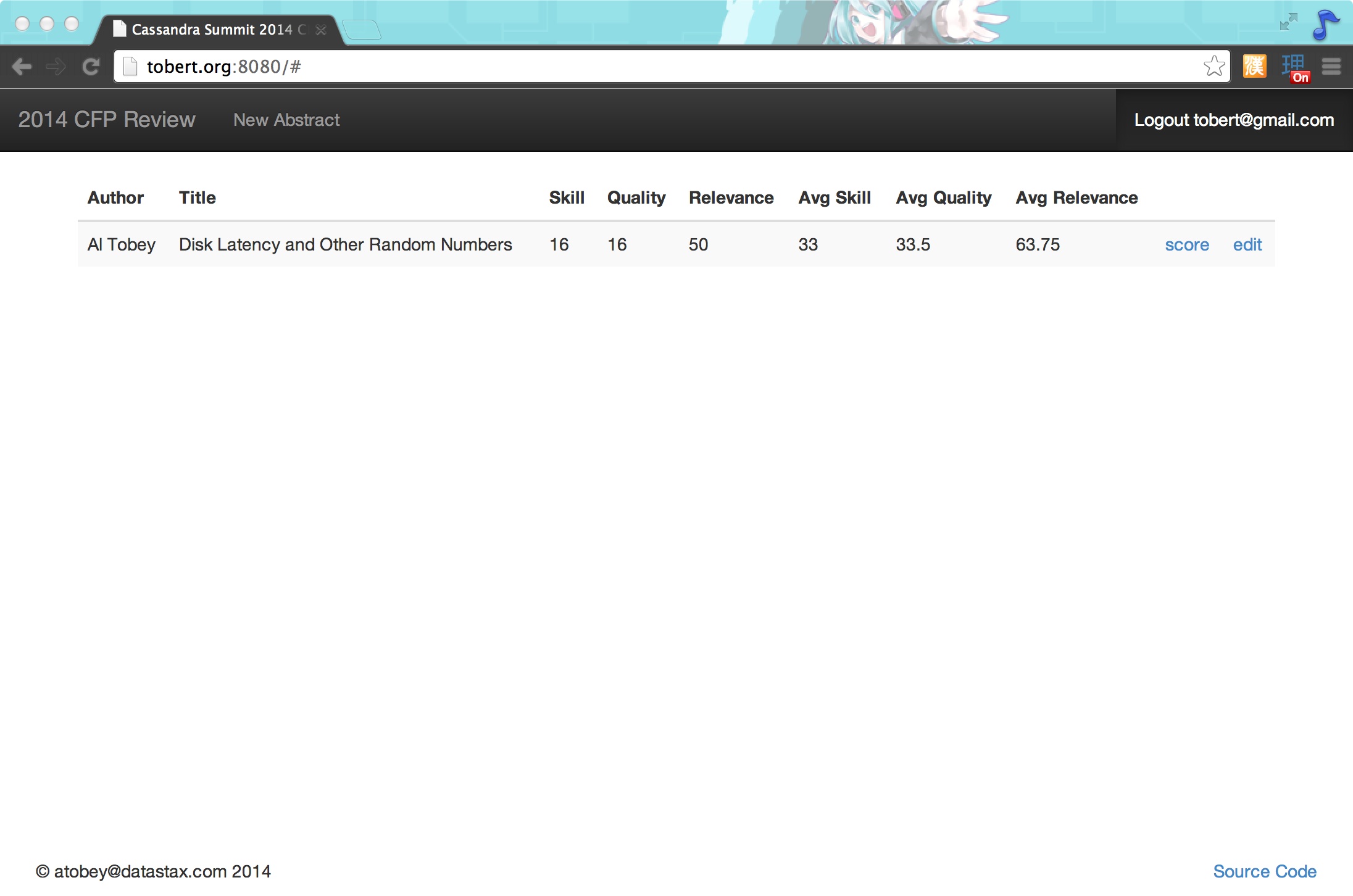Log out of tobert@gmail.com
Screen dimensions: 1353x896
[x=1234, y=120]
